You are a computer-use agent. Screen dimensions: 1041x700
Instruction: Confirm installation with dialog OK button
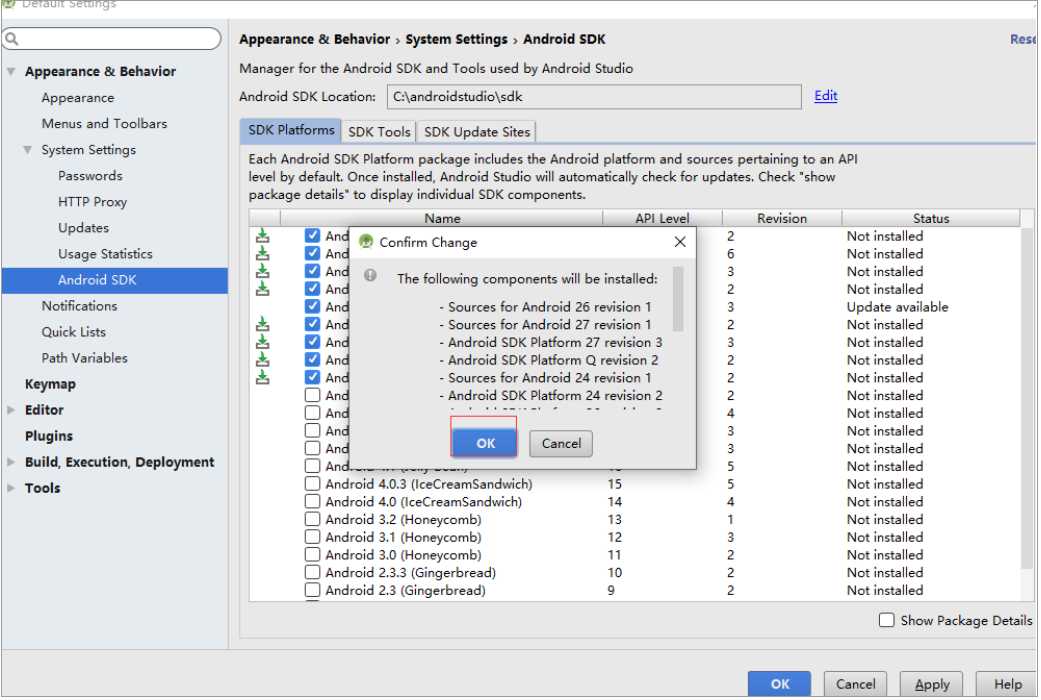coord(485,443)
